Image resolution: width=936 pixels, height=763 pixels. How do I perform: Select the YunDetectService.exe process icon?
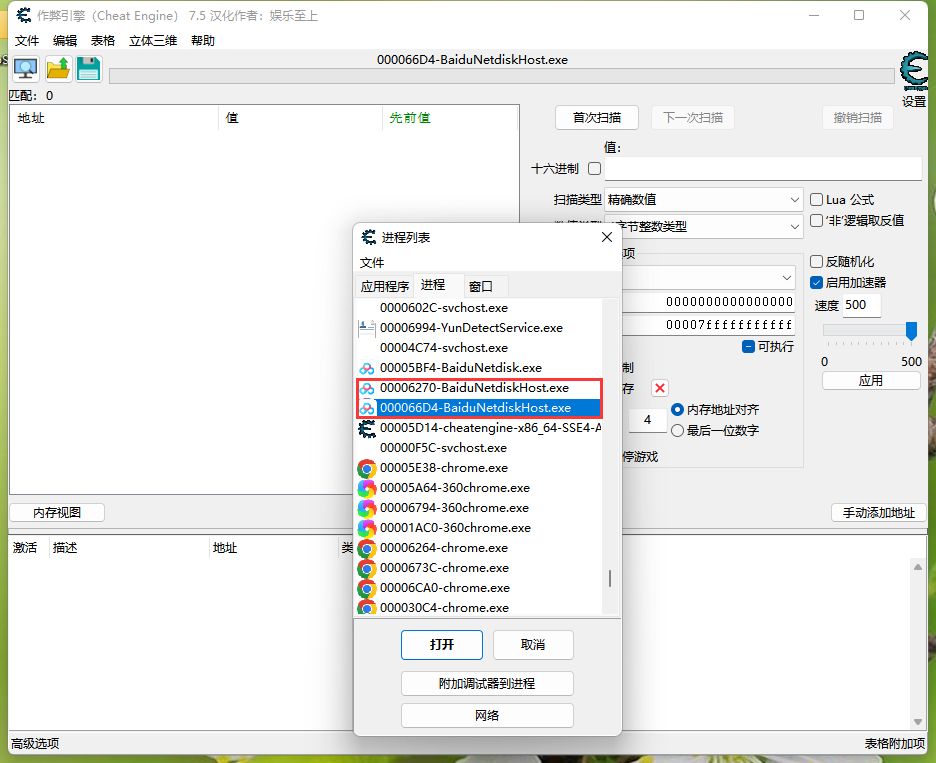click(x=367, y=328)
